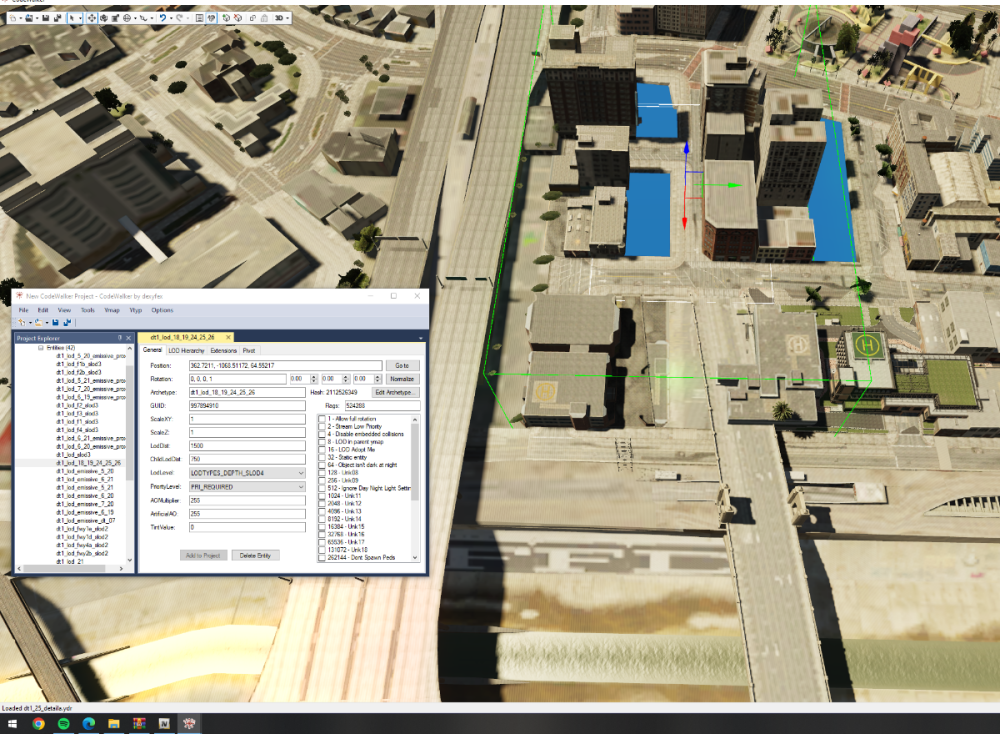Click the Save All icon in the main toolbar
Screen dimensions: 1000x734
point(57,18)
